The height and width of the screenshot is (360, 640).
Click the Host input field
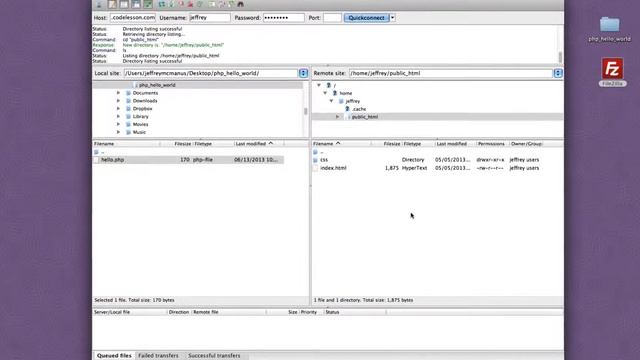(x=133, y=18)
